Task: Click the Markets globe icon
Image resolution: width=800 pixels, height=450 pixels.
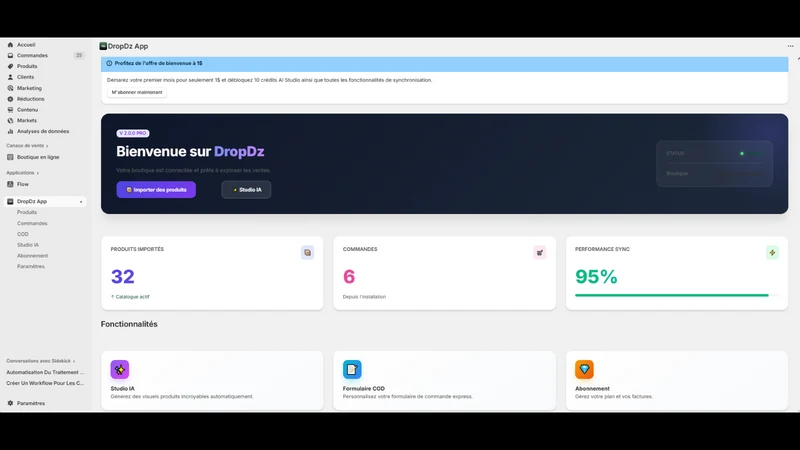Action: pyautogui.click(x=10, y=120)
